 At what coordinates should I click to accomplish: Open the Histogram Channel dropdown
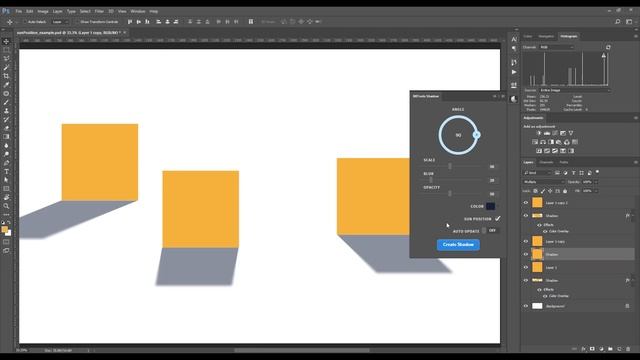point(557,47)
